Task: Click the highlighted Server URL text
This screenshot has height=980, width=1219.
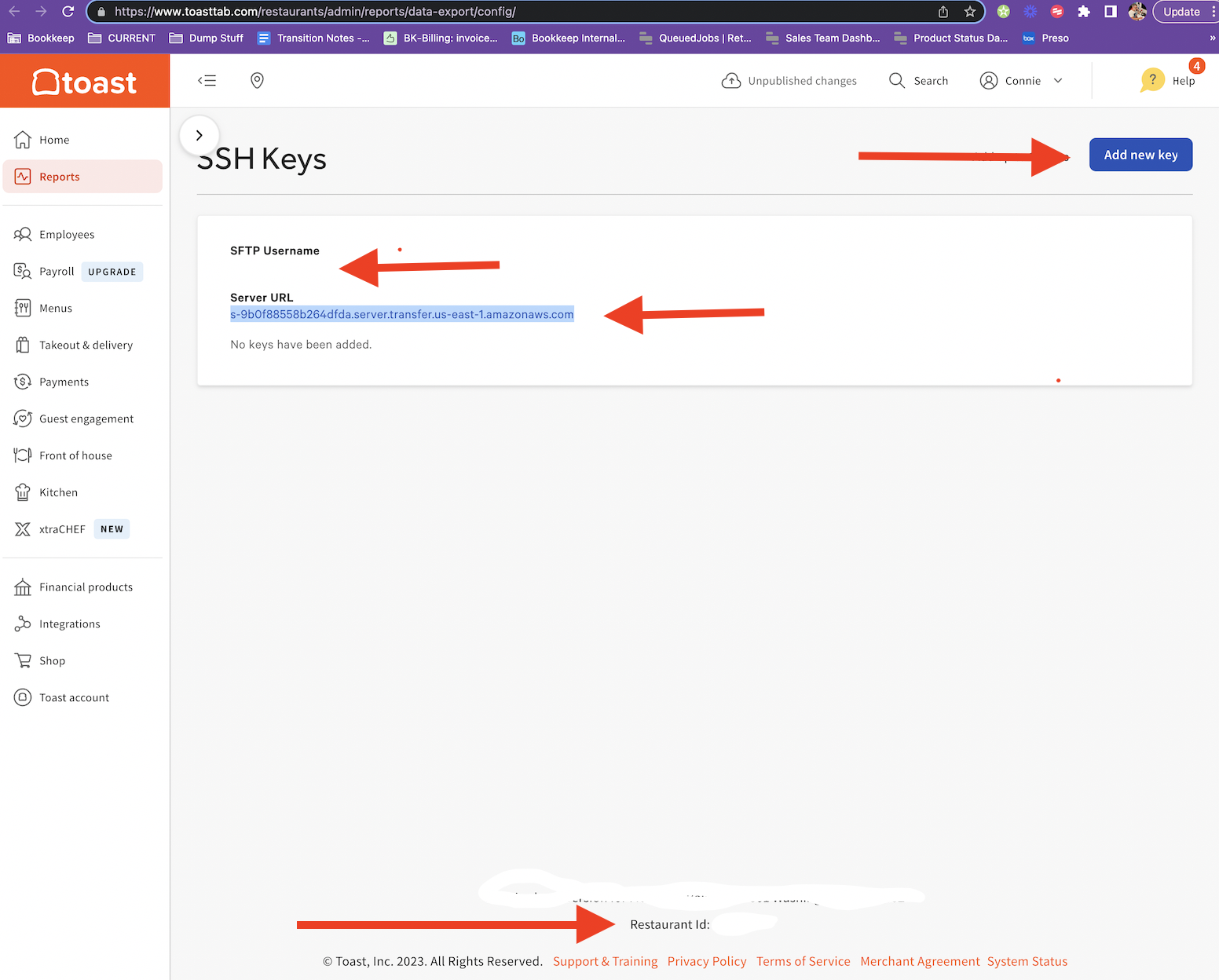Action: pyautogui.click(x=402, y=314)
